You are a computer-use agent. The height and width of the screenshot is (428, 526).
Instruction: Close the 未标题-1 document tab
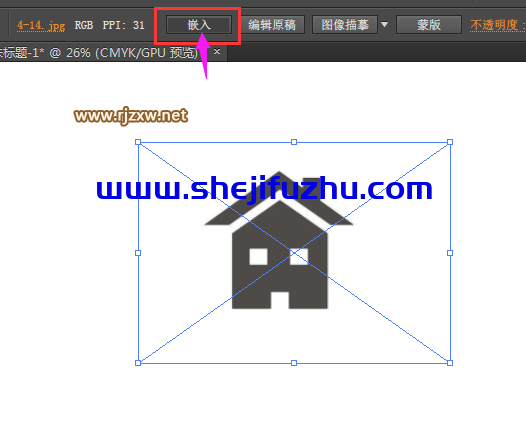[217, 52]
